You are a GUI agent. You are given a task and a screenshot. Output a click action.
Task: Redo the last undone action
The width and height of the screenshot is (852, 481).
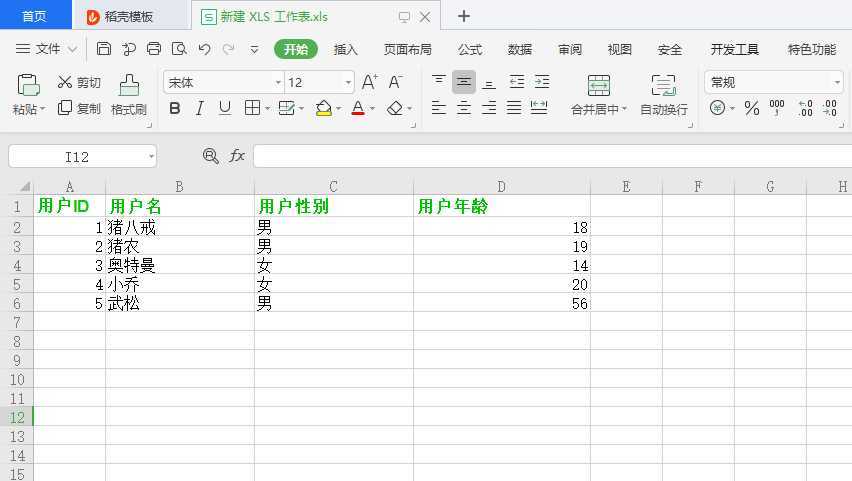point(228,49)
